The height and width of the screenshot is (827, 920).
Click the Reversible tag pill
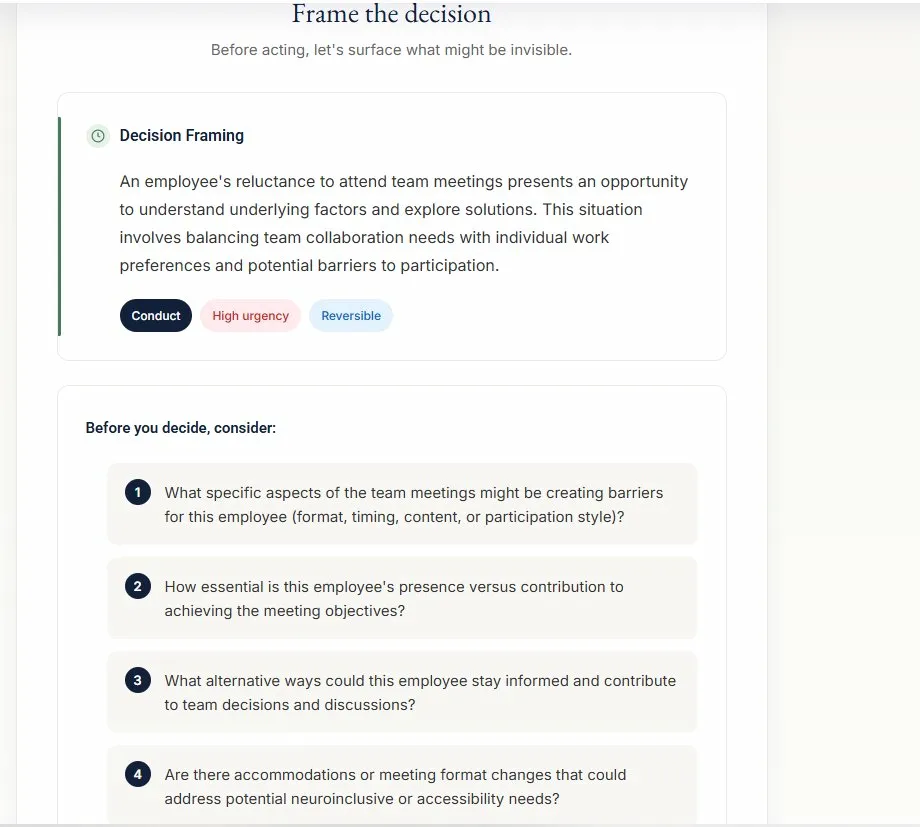[351, 316]
